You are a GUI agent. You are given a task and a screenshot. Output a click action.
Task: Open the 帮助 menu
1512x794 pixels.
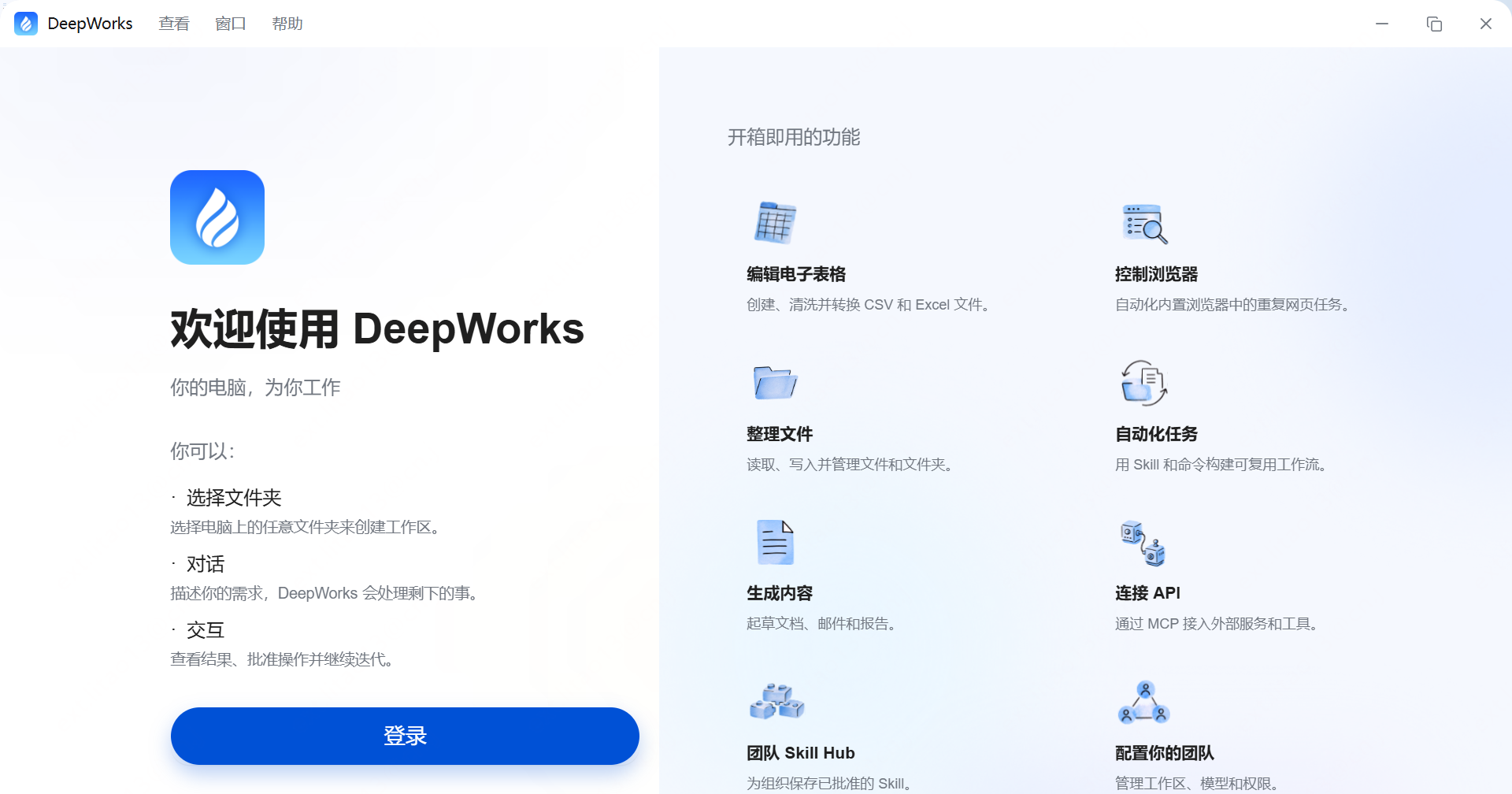click(x=287, y=24)
